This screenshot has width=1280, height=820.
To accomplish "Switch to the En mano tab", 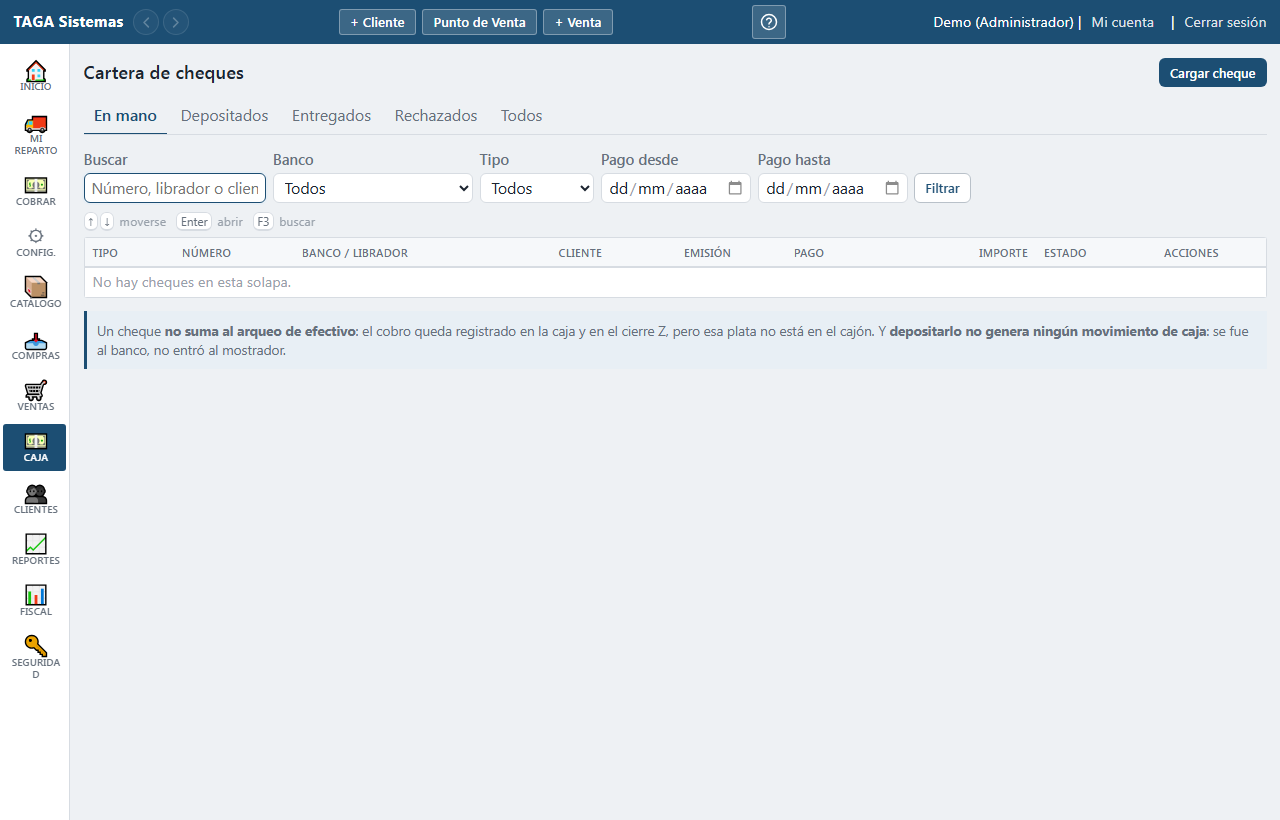I will click(x=125, y=116).
